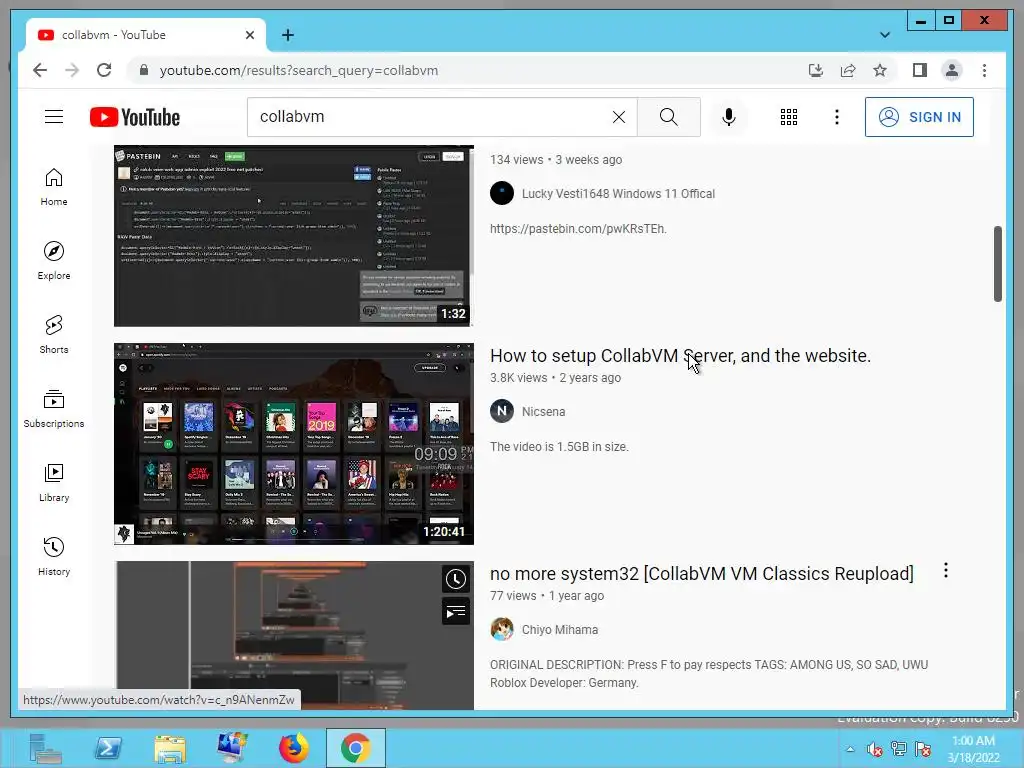Bookmark this page with the star

click(x=880, y=71)
